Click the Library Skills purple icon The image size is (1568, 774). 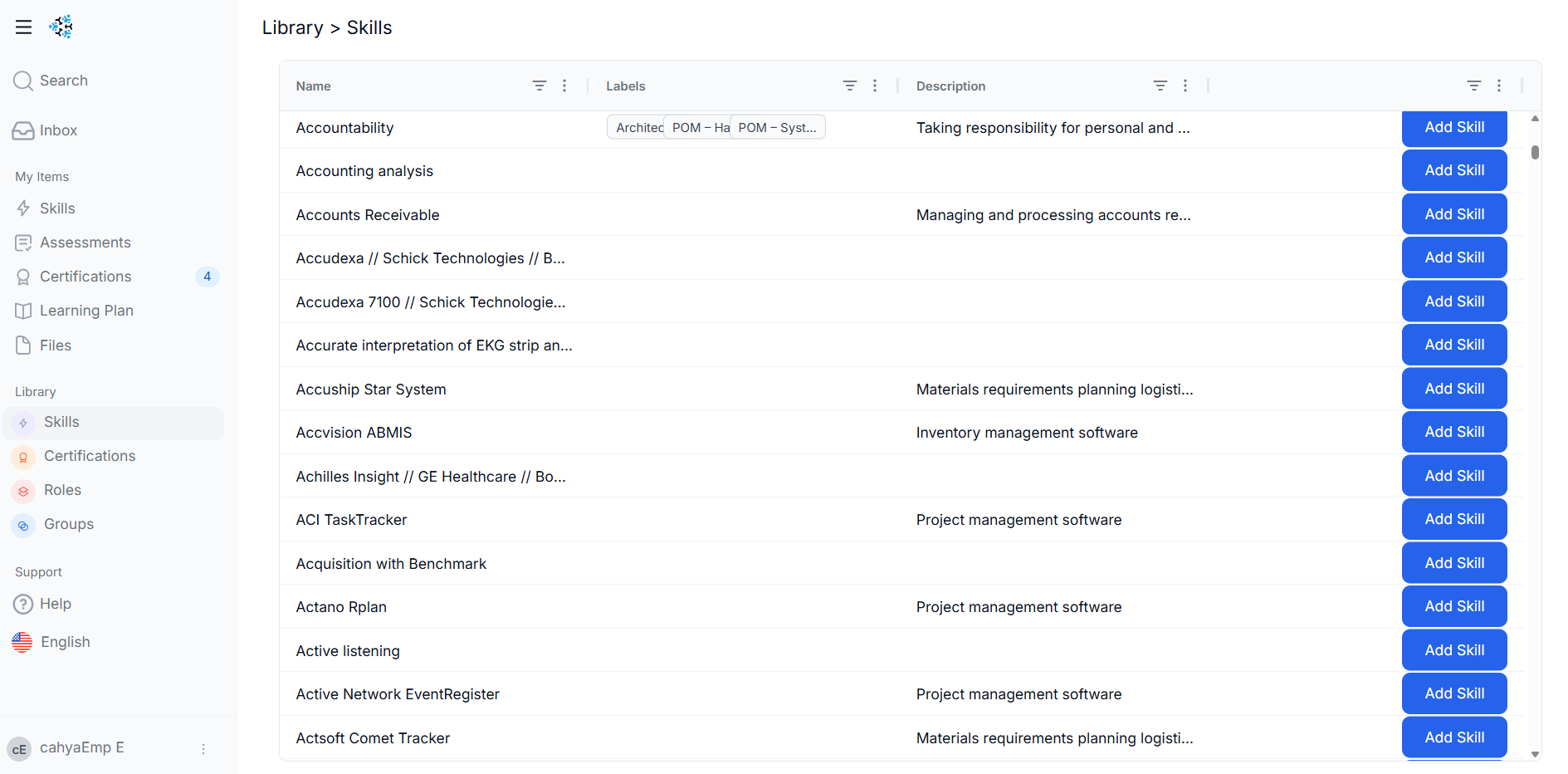click(x=23, y=423)
